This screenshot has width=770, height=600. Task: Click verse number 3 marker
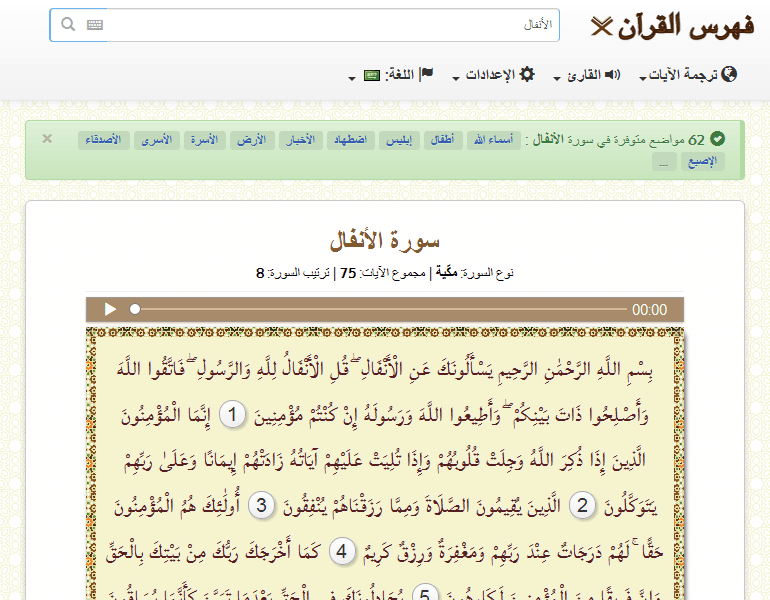(261, 505)
